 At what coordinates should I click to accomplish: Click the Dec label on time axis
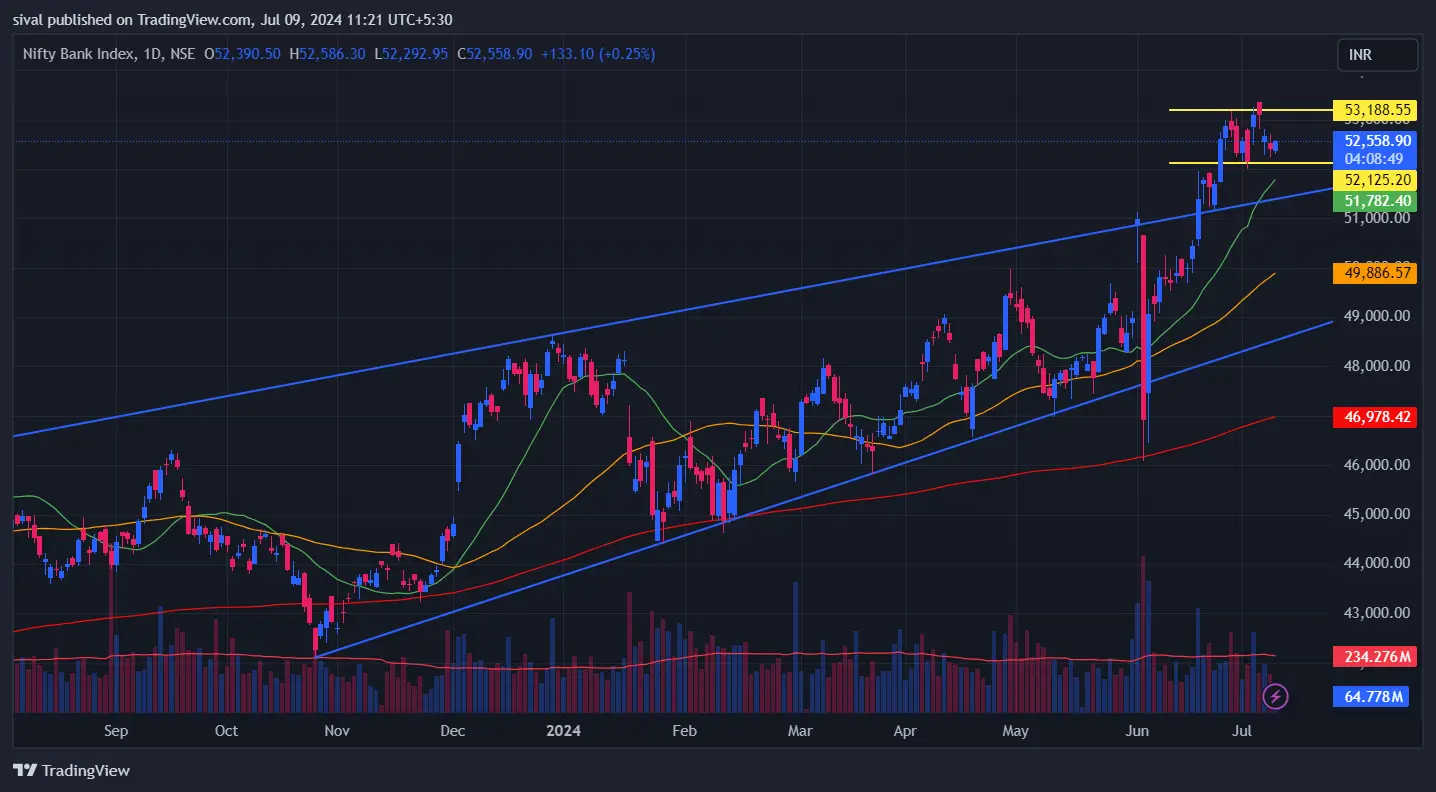click(453, 731)
